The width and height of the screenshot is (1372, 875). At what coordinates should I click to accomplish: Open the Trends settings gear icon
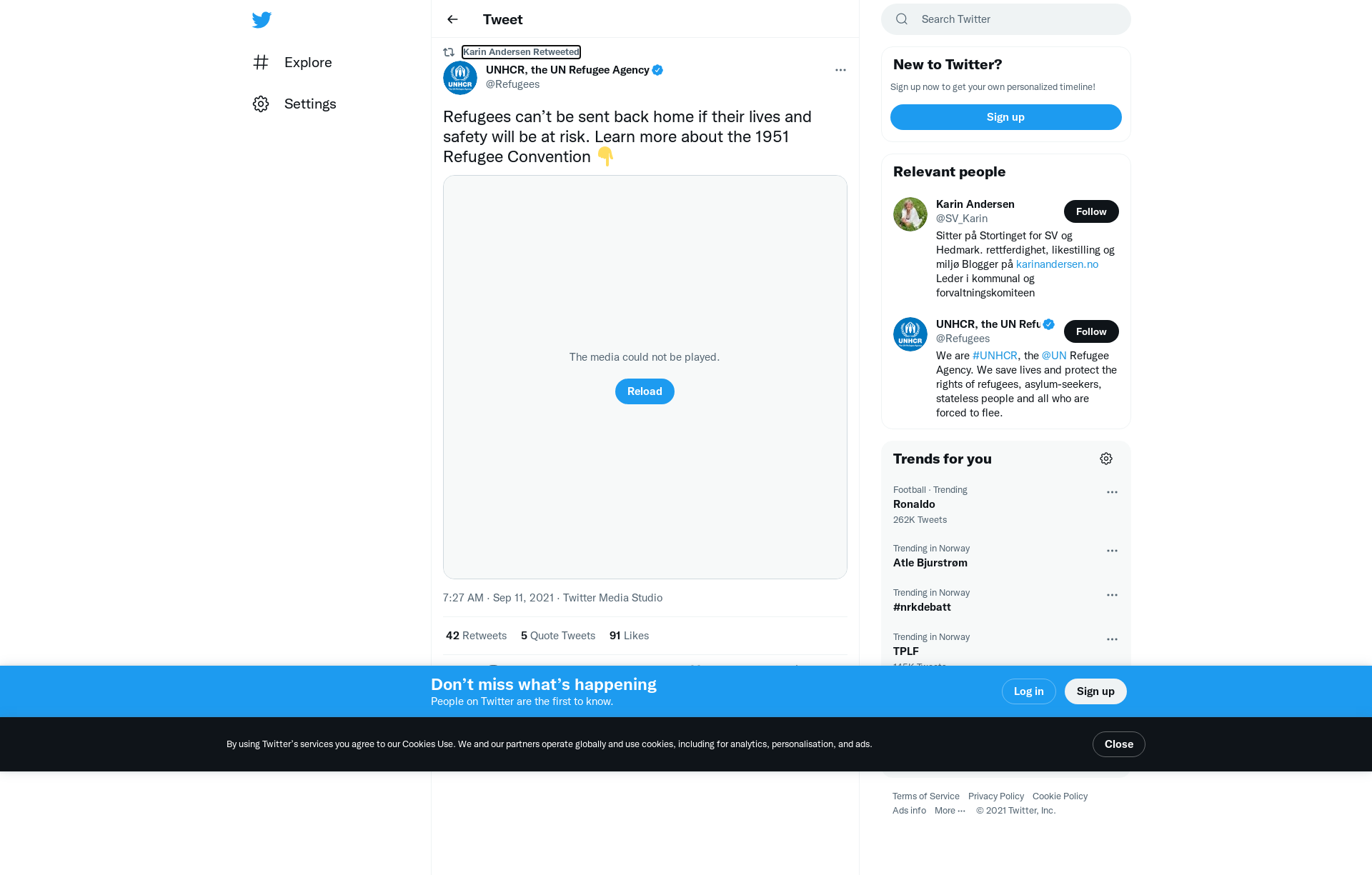click(1106, 459)
